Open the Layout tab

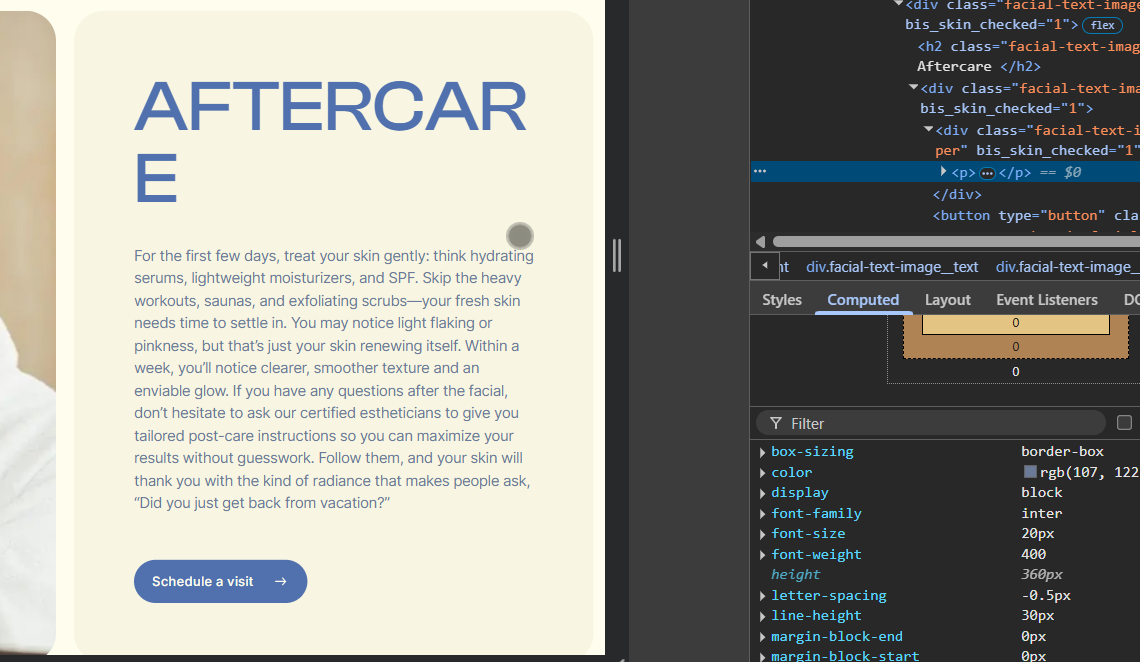coord(947,300)
